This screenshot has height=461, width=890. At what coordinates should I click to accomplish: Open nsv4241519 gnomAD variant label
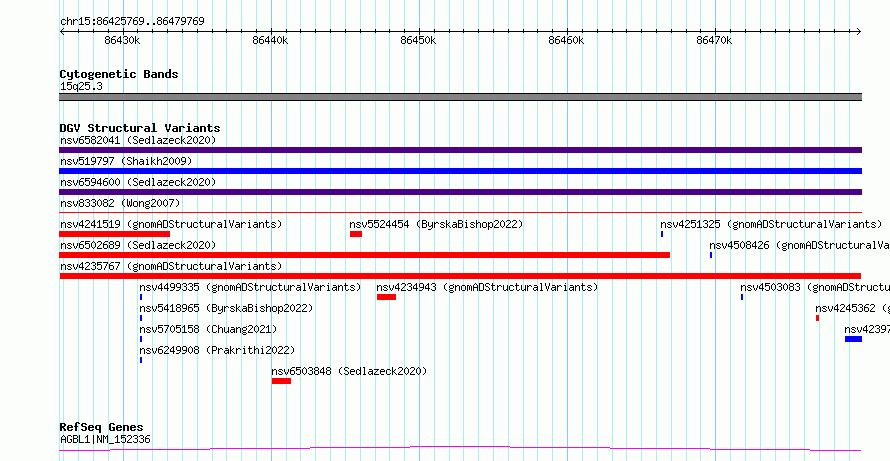[171, 224]
